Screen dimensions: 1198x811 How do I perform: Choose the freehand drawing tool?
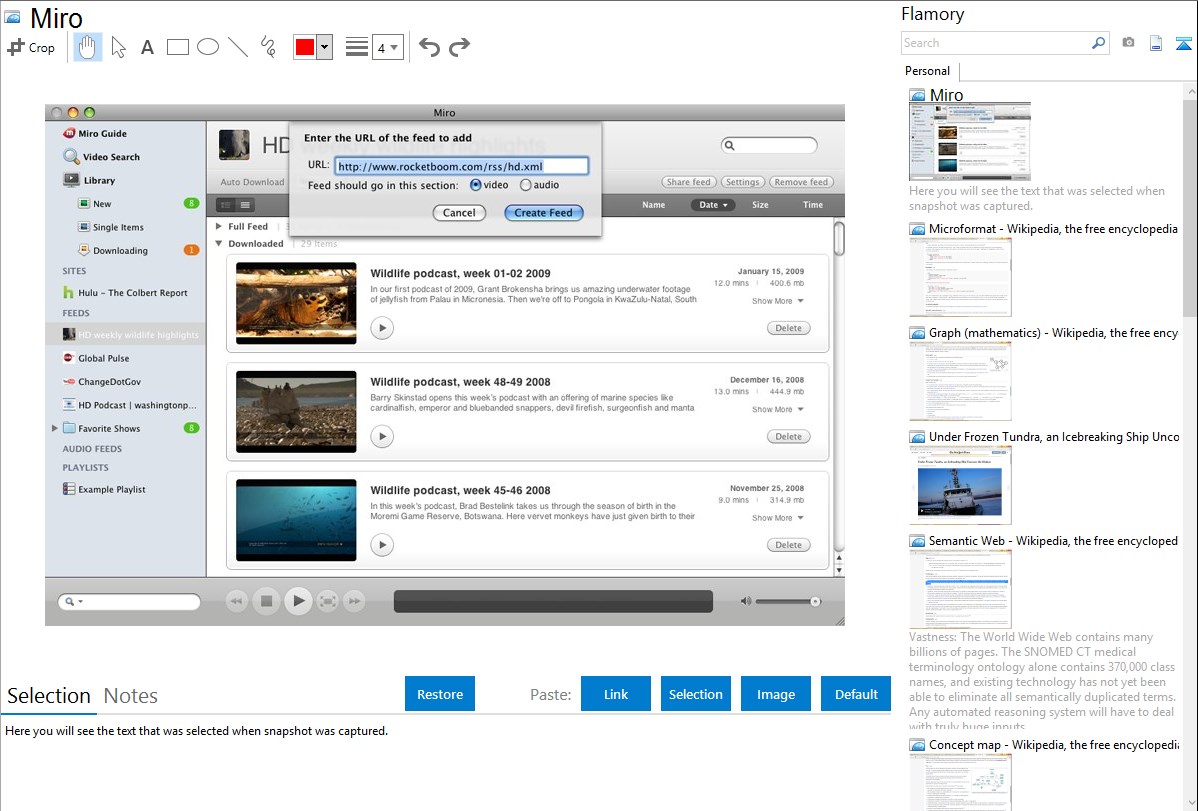pos(268,47)
